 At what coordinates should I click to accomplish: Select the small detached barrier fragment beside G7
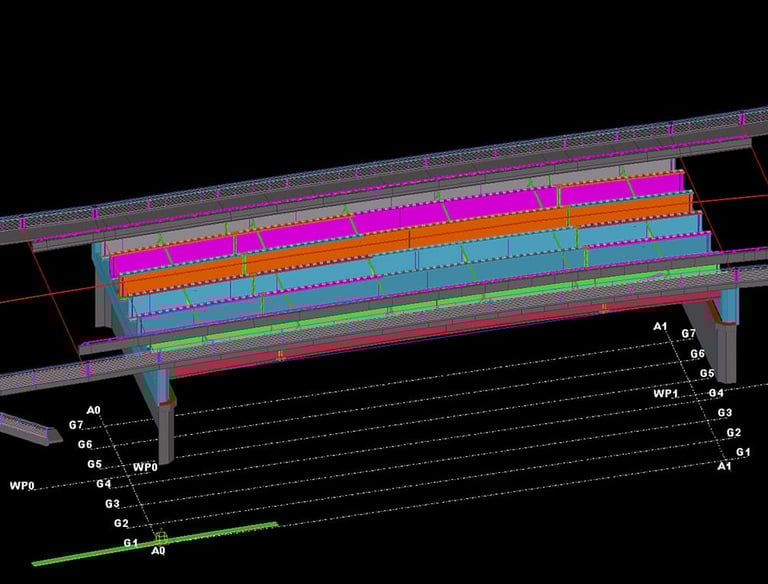click(x=29, y=430)
